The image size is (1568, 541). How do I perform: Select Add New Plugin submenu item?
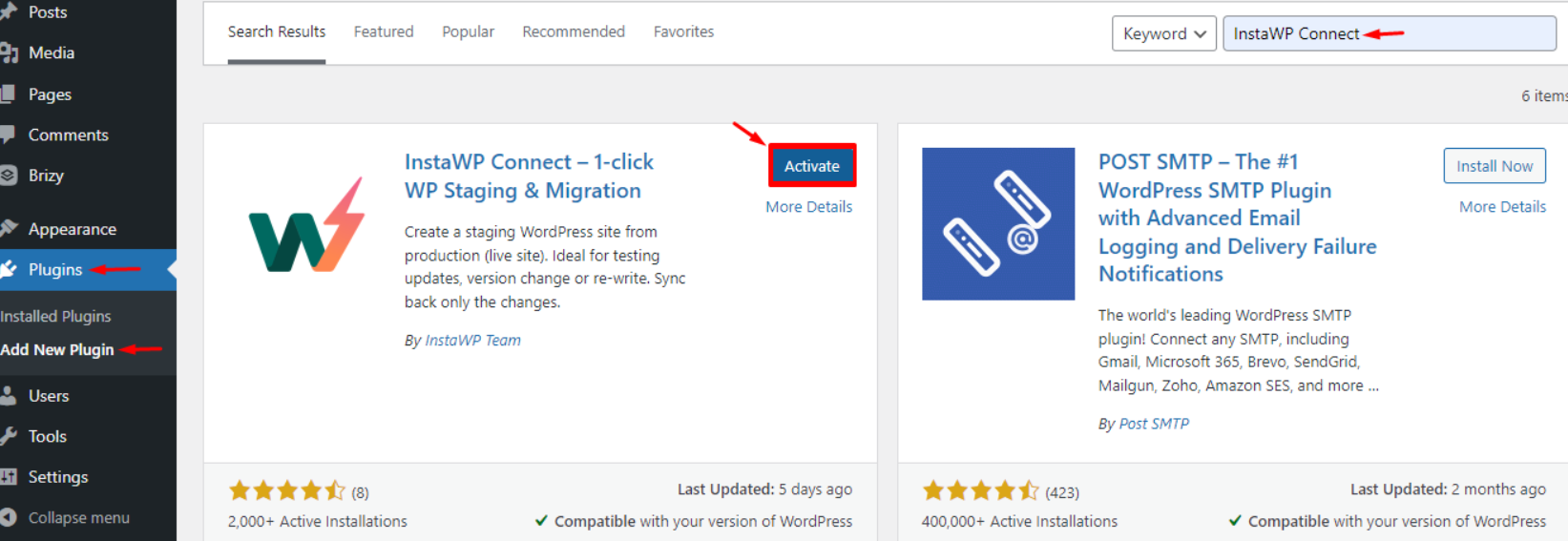pos(57,349)
